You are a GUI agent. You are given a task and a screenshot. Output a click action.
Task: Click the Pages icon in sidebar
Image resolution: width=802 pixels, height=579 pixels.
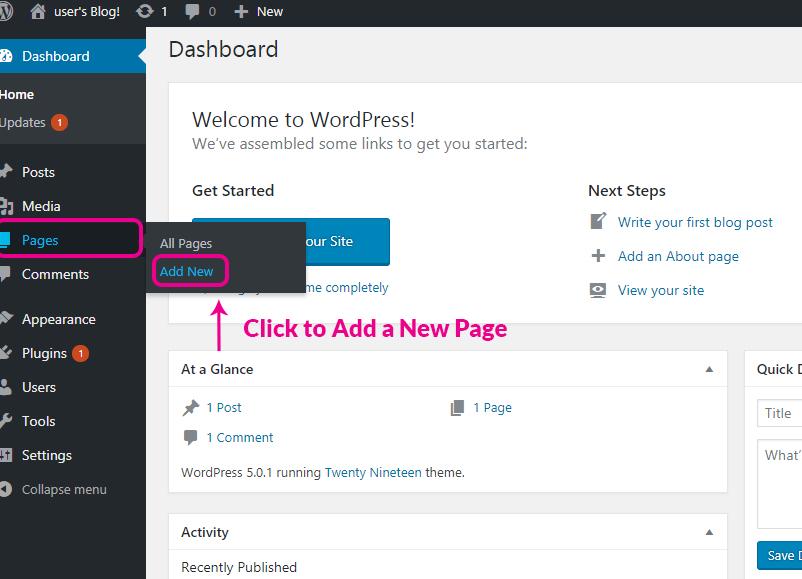coord(5,240)
